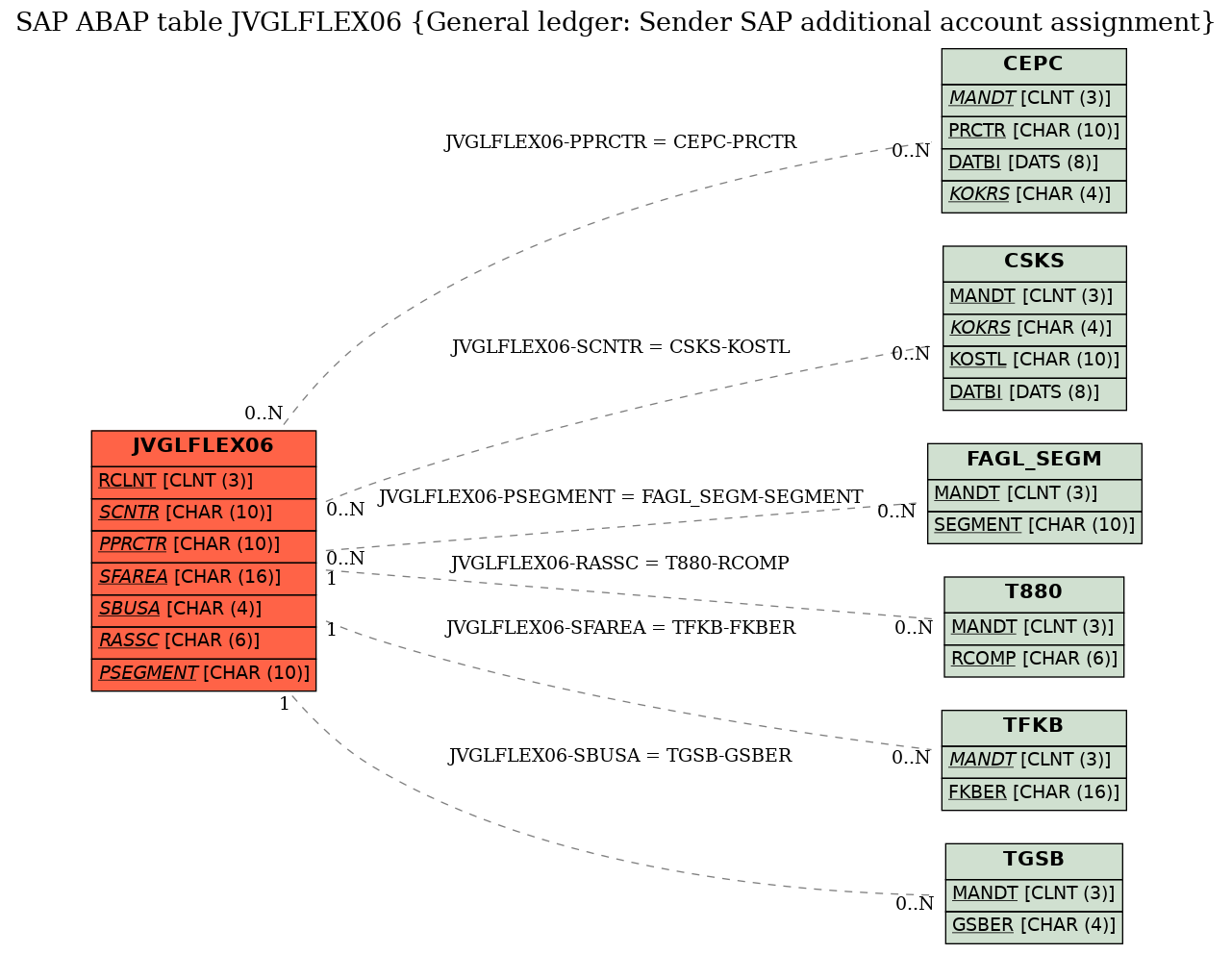Click the 0..N cardinality next to TGSB
The width and height of the screenshot is (1232, 954).
tap(915, 904)
